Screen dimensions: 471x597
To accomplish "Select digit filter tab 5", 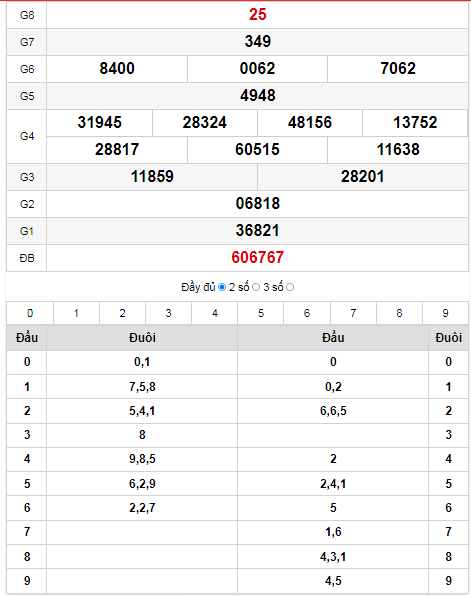I will 260,313.
